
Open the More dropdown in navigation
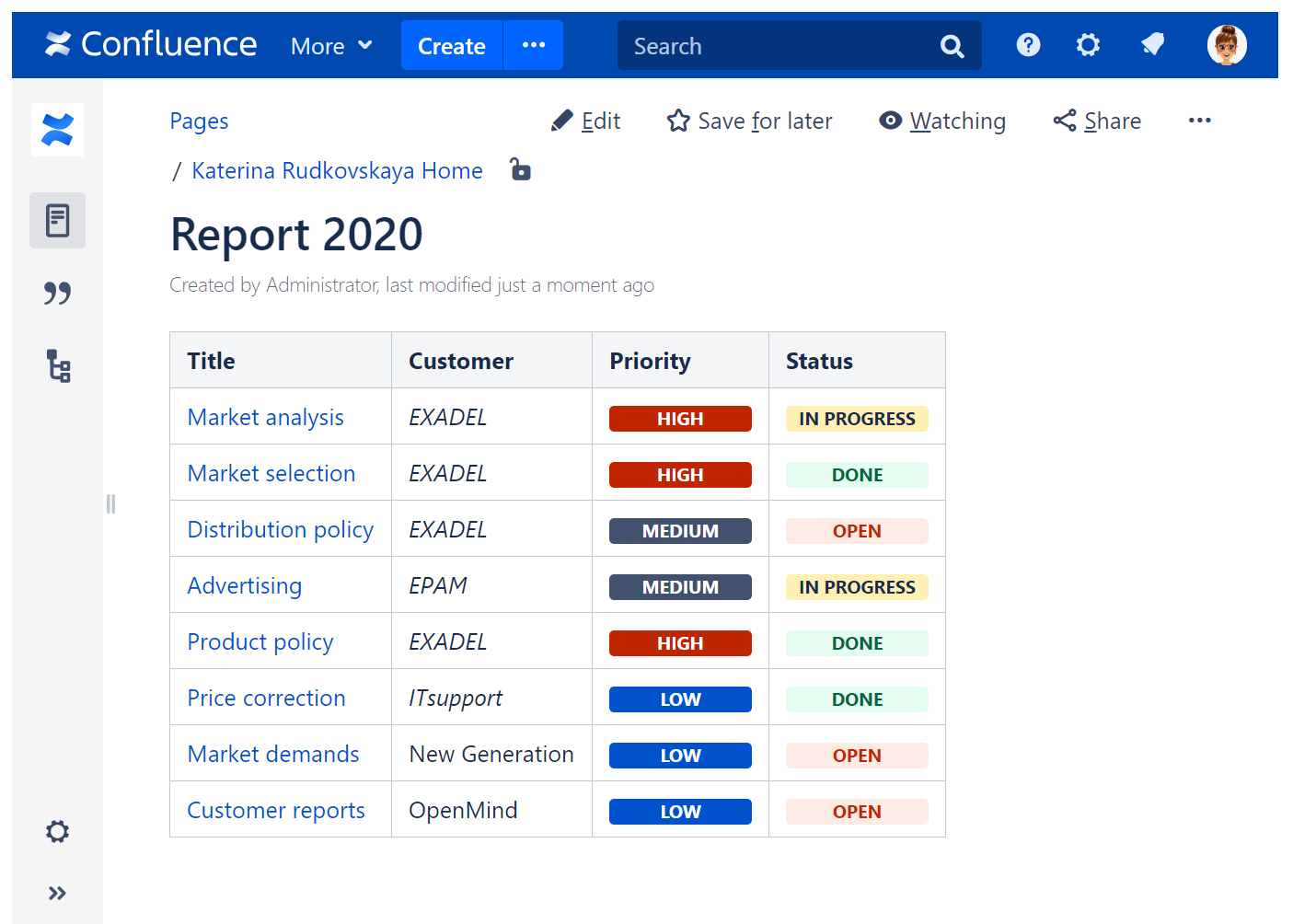coord(330,45)
